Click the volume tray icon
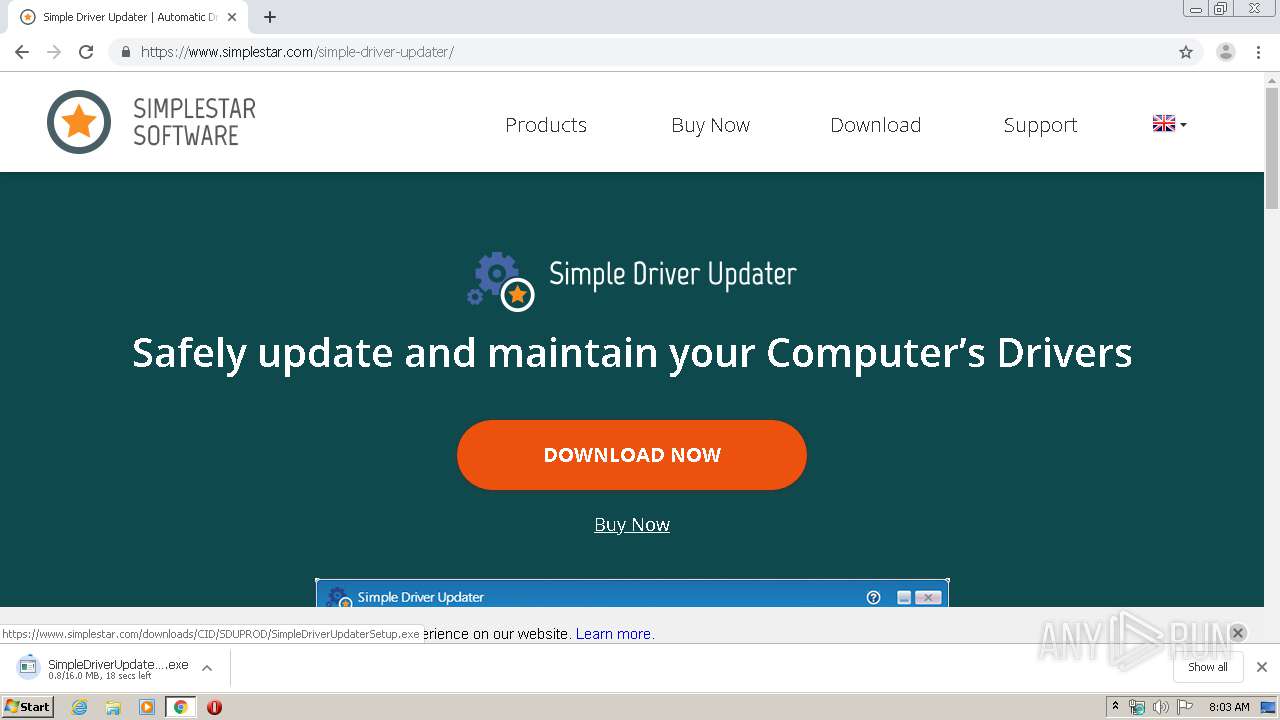The width and height of the screenshot is (1280, 720). [1160, 707]
